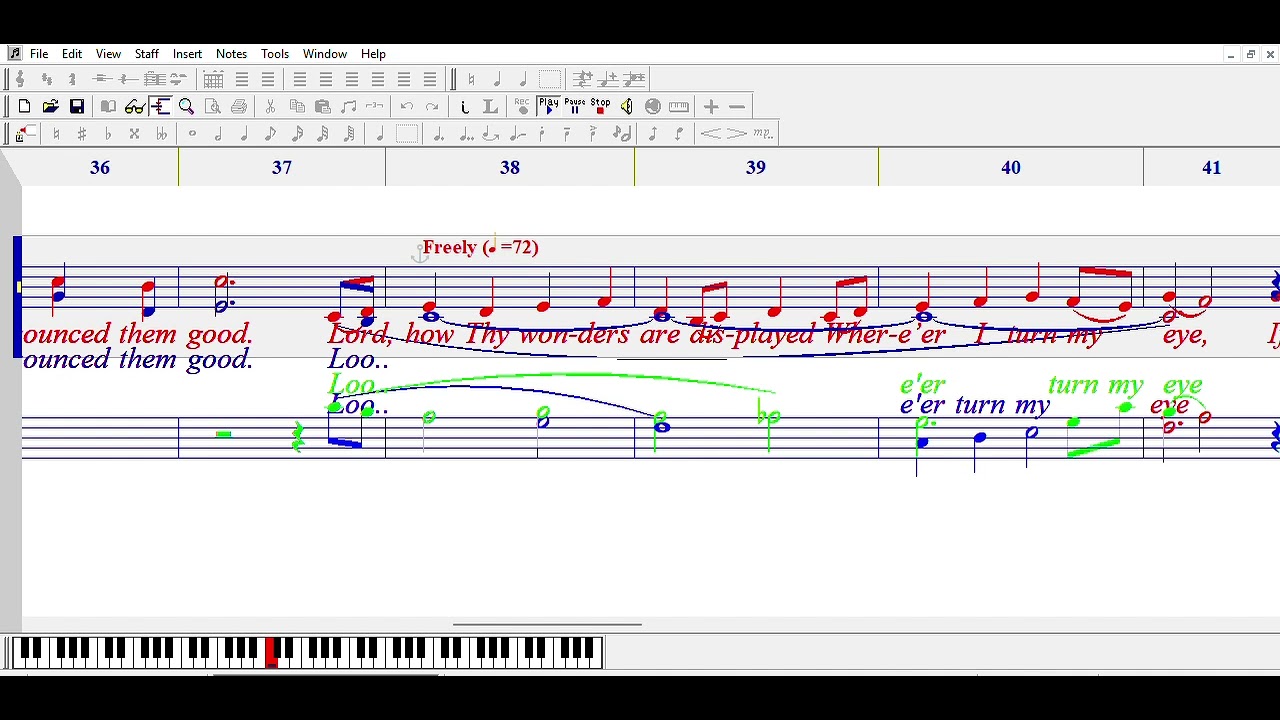Insert a decrescendo hairpin
1280x720 pixels.
coord(736,134)
